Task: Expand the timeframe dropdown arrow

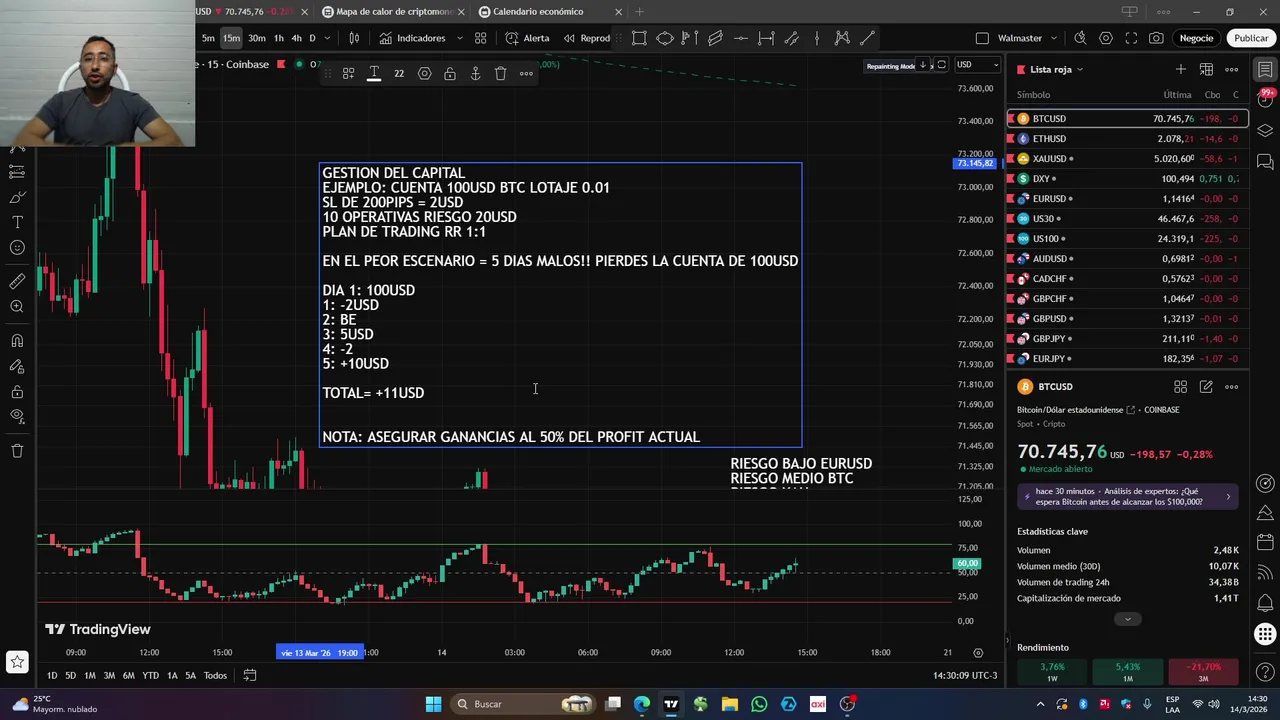Action: click(329, 38)
